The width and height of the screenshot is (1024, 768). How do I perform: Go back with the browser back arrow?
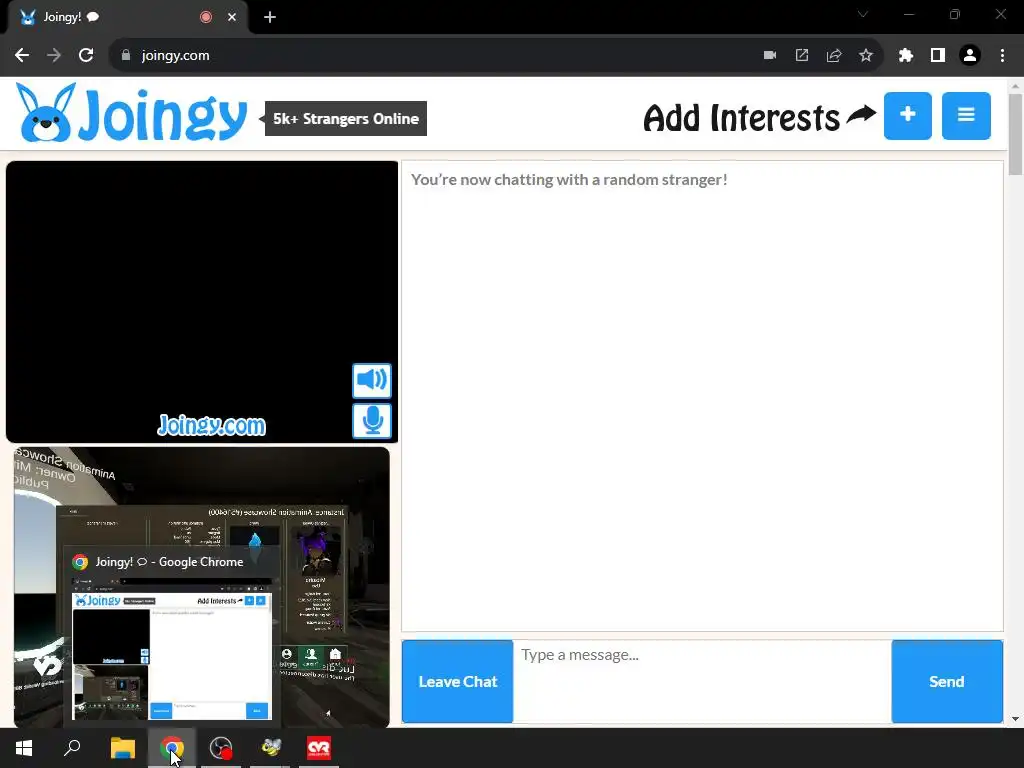[22, 56]
